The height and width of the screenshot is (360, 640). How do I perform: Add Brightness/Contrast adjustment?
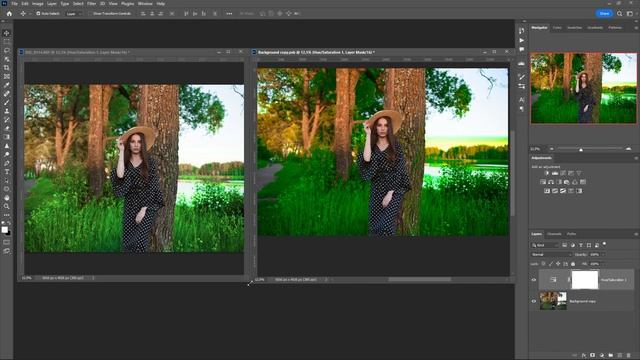point(547,173)
